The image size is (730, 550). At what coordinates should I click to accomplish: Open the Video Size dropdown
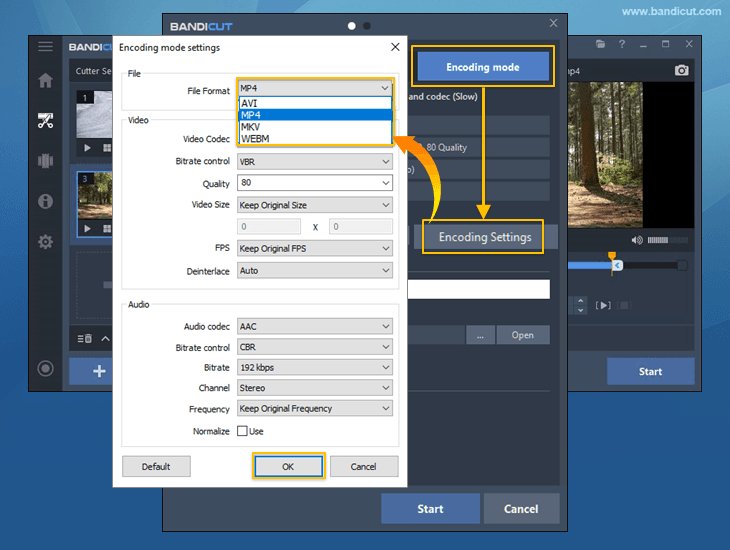(x=315, y=205)
